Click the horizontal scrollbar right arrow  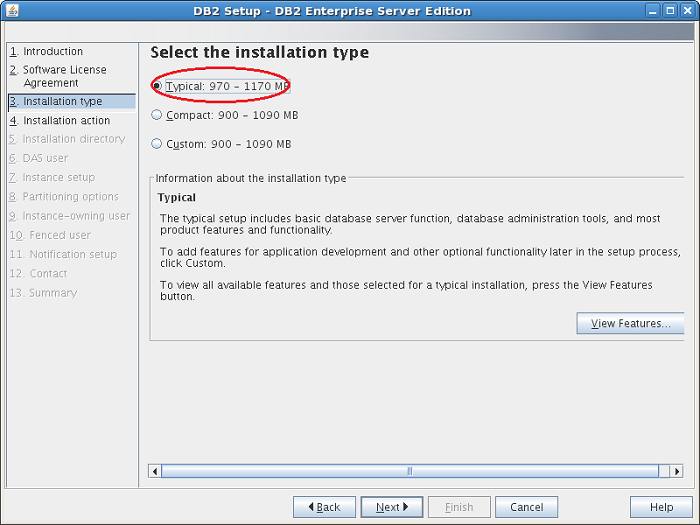677,471
